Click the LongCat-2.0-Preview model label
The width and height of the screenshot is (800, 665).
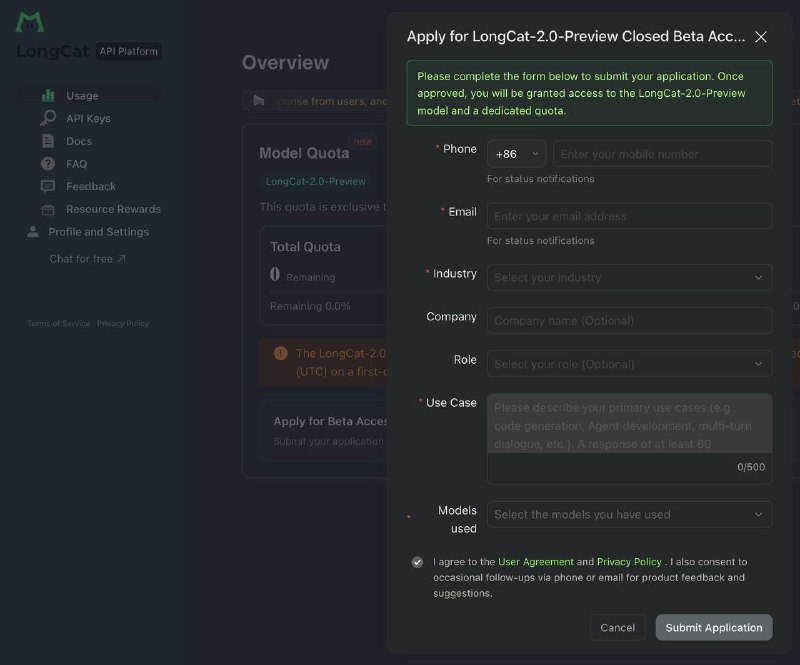coord(315,181)
